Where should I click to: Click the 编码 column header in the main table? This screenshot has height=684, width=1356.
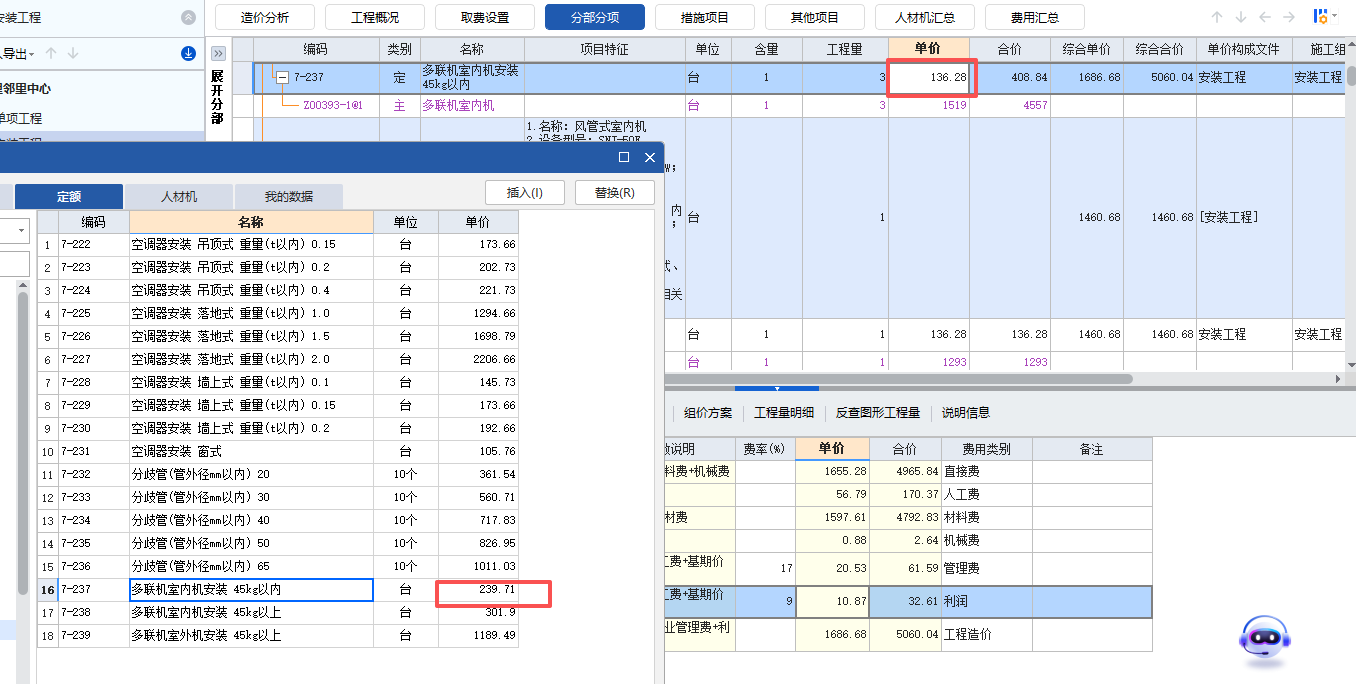click(315, 49)
